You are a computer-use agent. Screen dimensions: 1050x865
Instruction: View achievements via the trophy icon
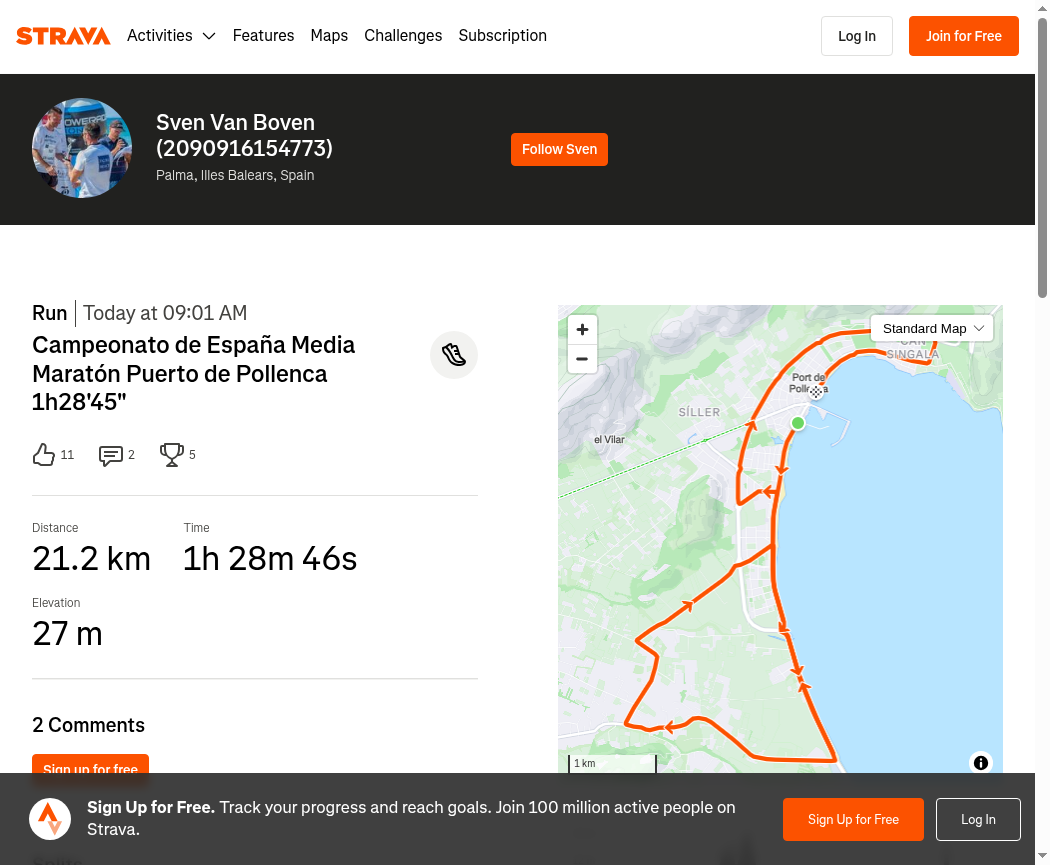(171, 455)
